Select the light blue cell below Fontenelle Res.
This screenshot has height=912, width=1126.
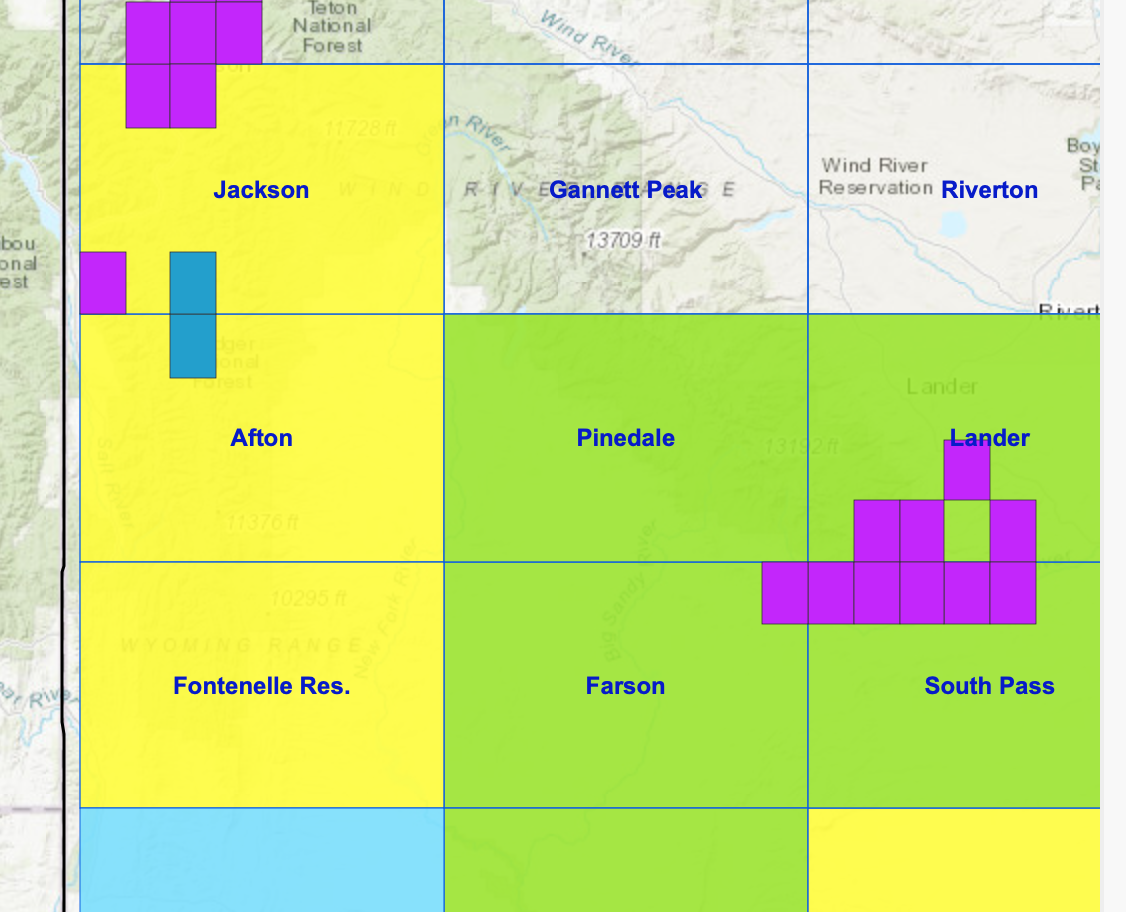pos(261,859)
